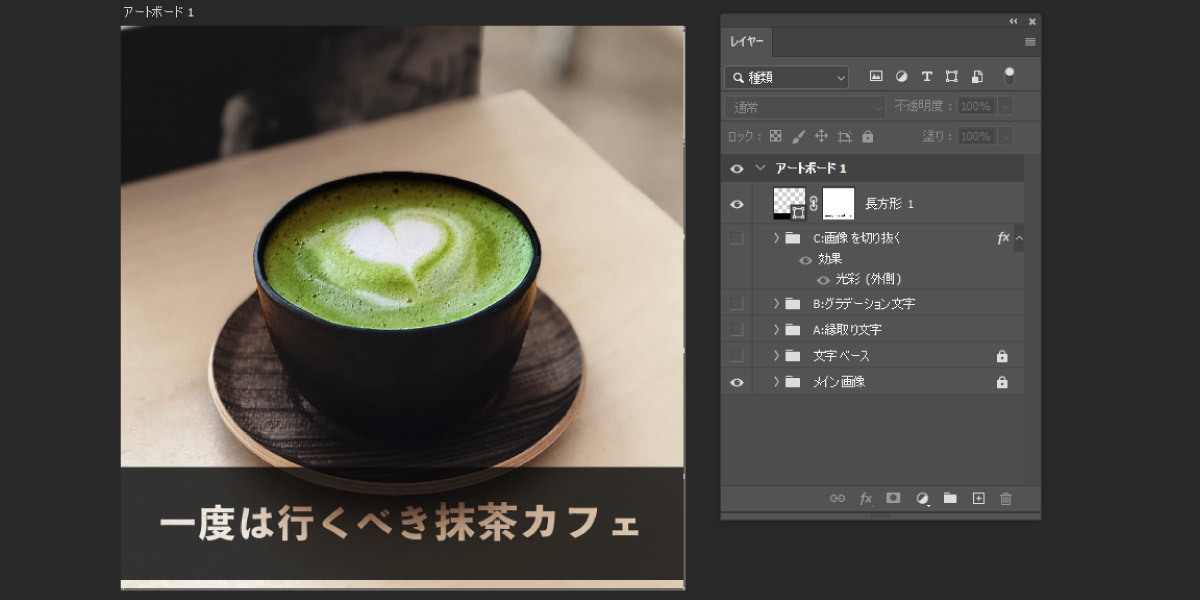
Task: Click the link layers icon
Action: [x=838, y=498]
